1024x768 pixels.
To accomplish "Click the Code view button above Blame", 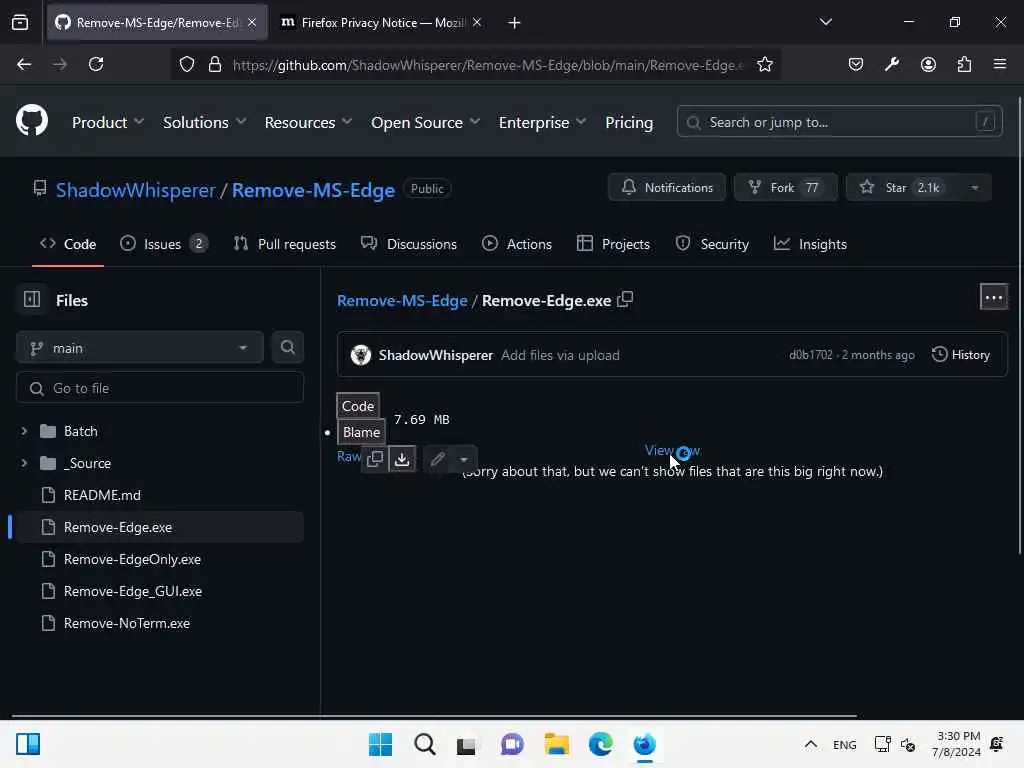I will click(x=358, y=406).
